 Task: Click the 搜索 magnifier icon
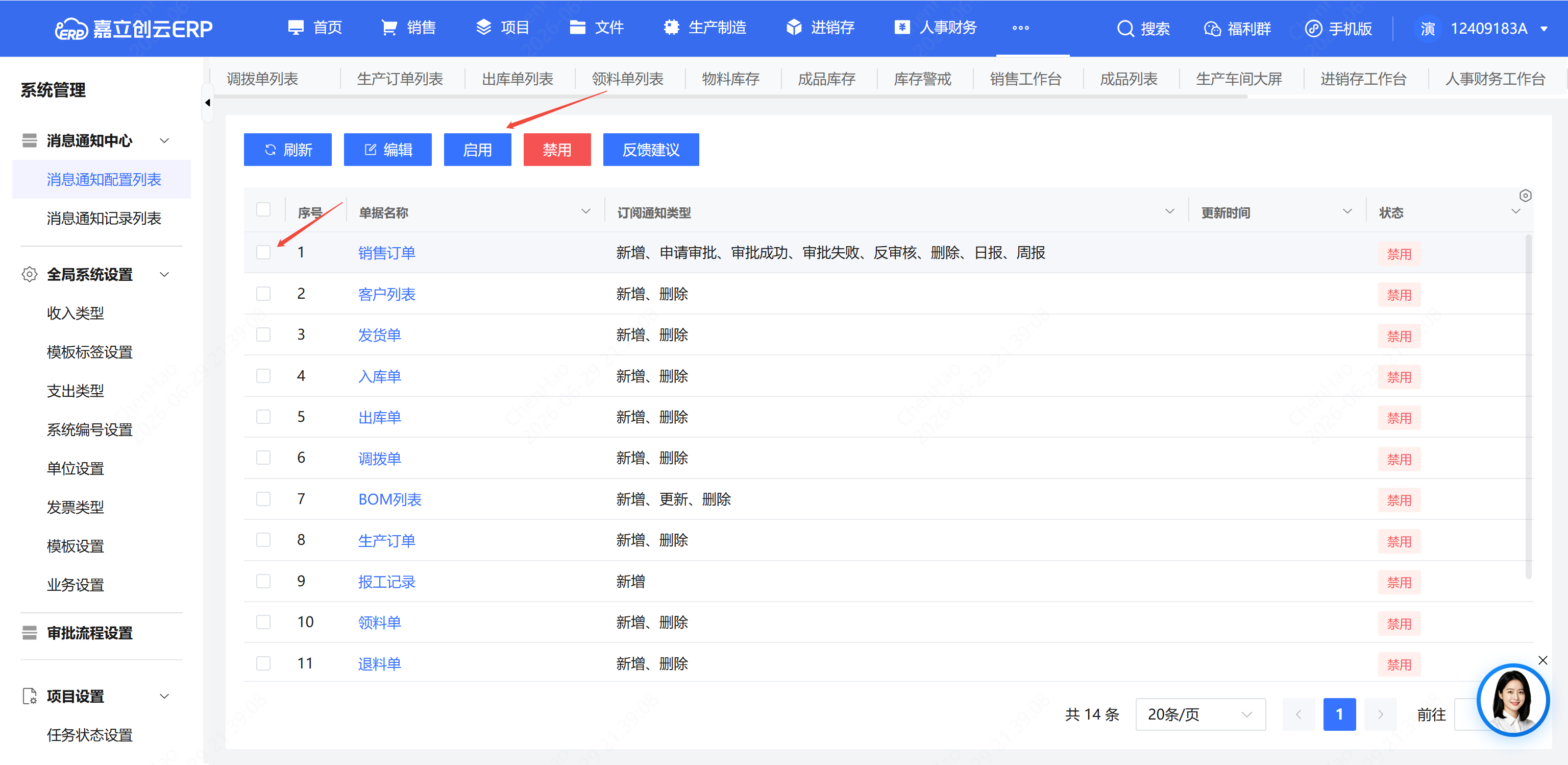[x=1125, y=29]
